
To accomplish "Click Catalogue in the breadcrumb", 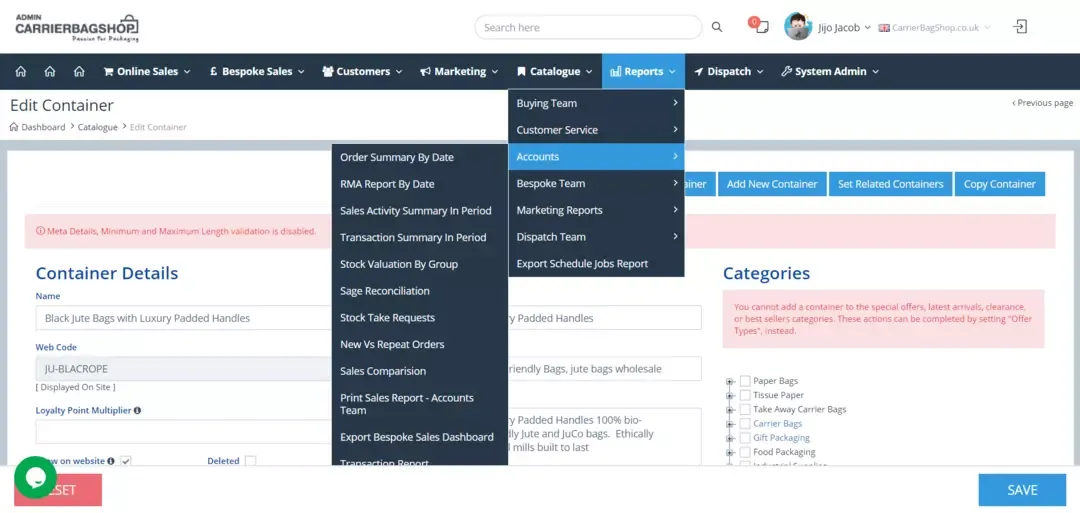I will click(97, 127).
